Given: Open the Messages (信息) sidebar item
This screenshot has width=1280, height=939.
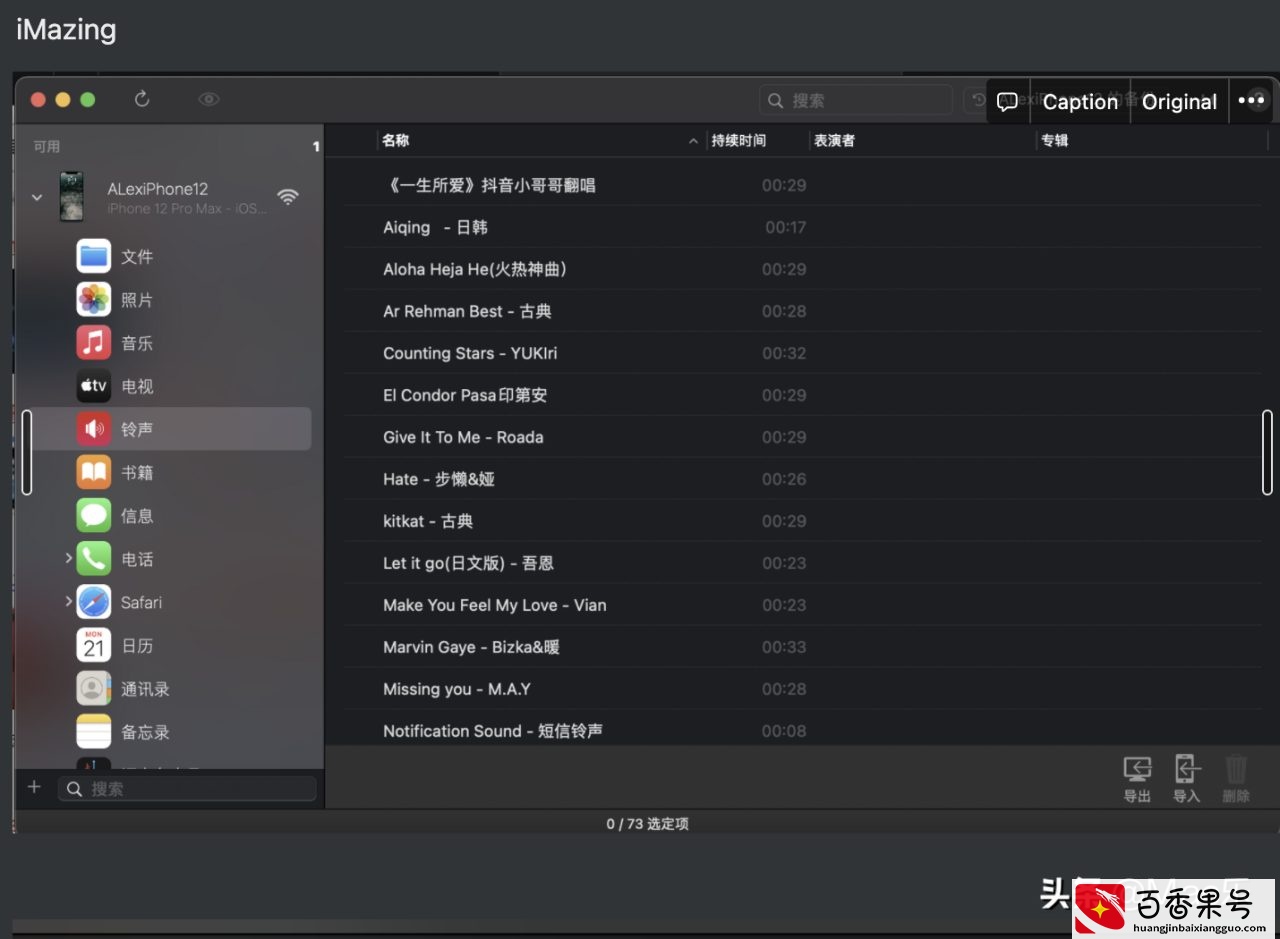Looking at the screenshot, I should tap(165, 516).
